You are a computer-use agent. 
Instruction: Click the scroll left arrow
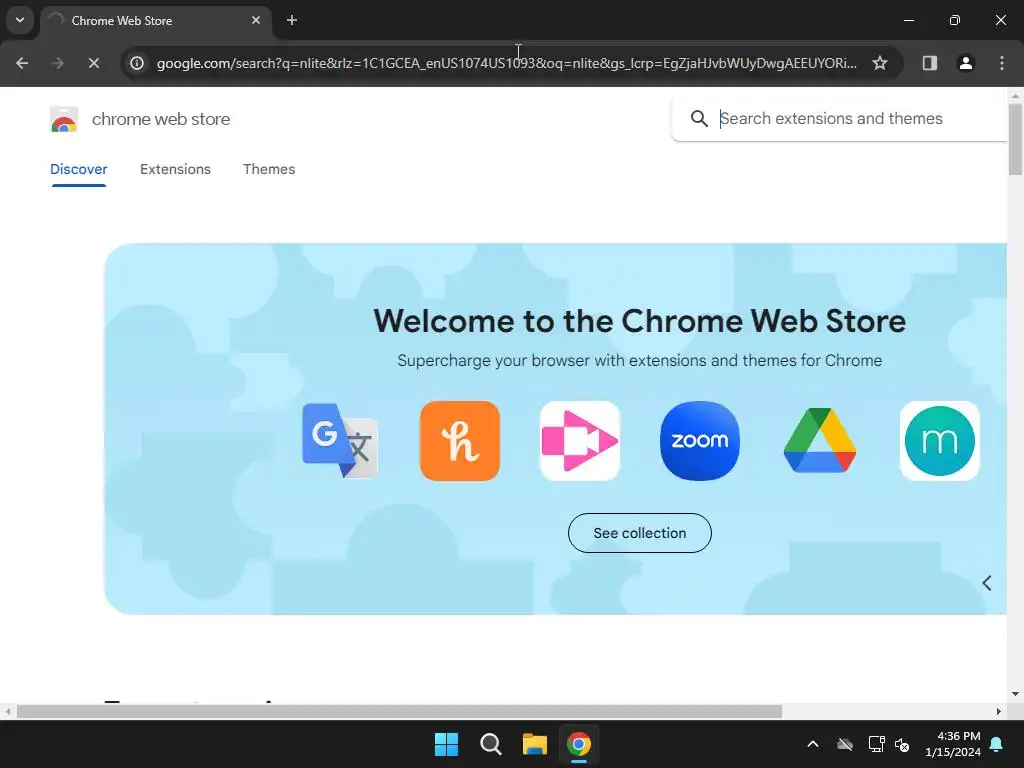tap(7, 712)
